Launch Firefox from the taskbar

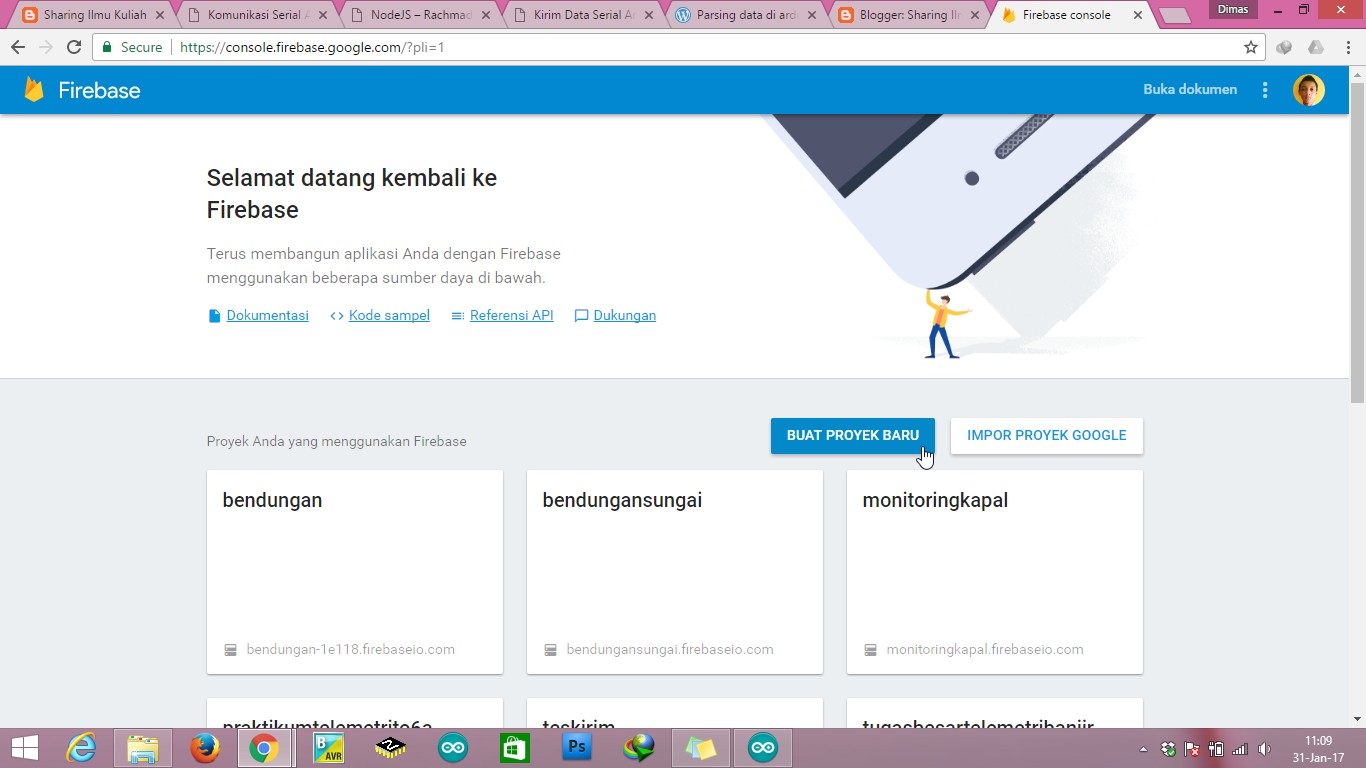(x=205, y=748)
